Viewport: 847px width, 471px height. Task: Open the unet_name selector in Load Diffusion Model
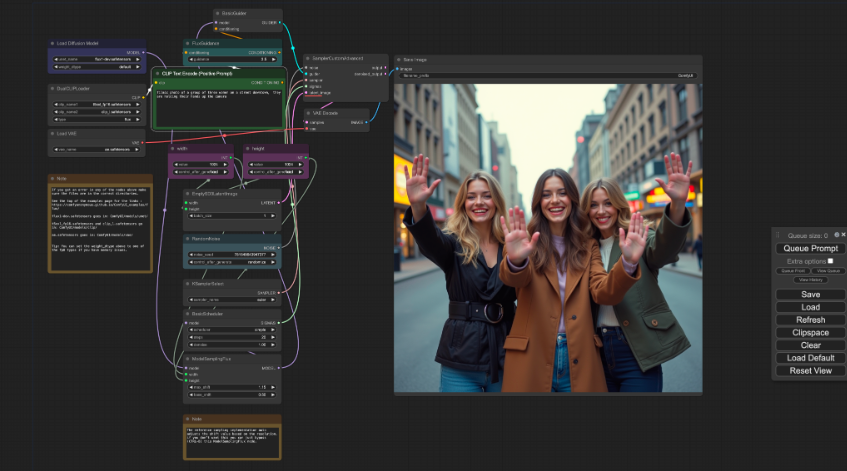(x=97, y=59)
